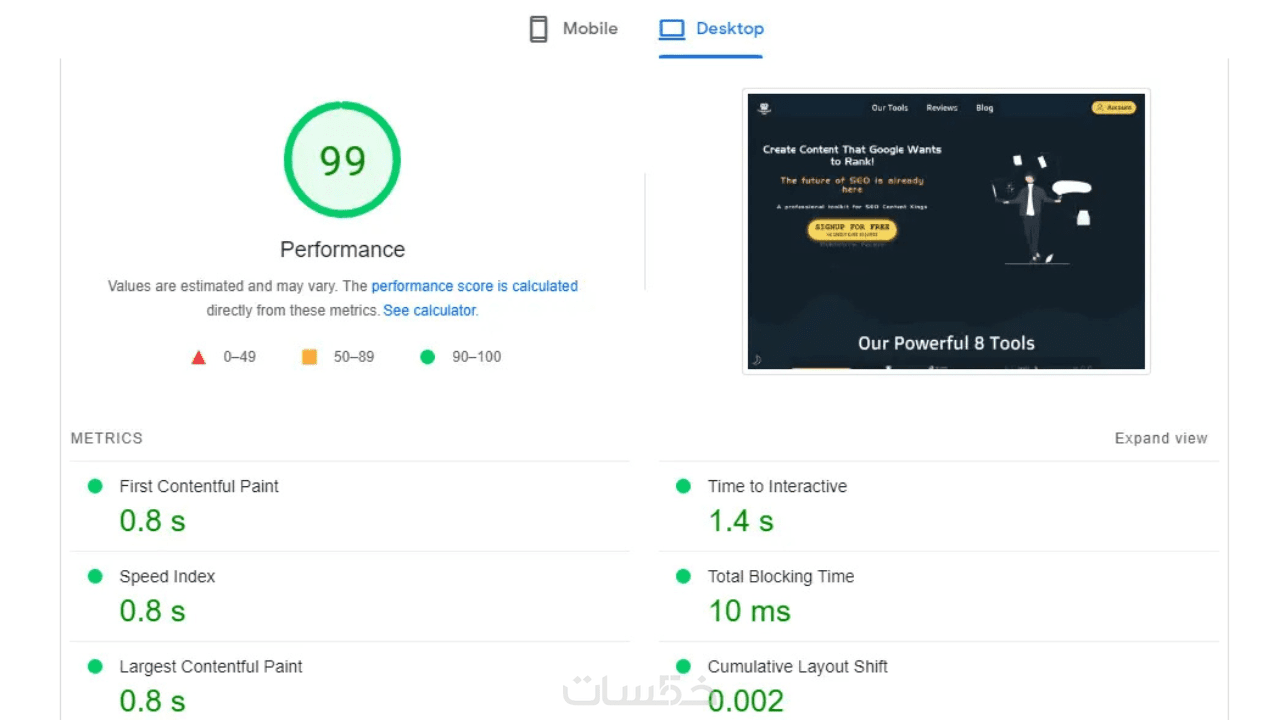Click the Speed Index metric label

click(x=167, y=576)
